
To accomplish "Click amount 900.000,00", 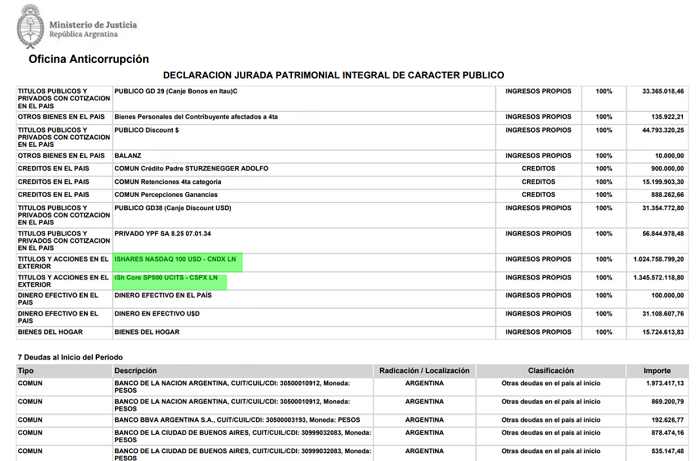I will pos(667,169).
